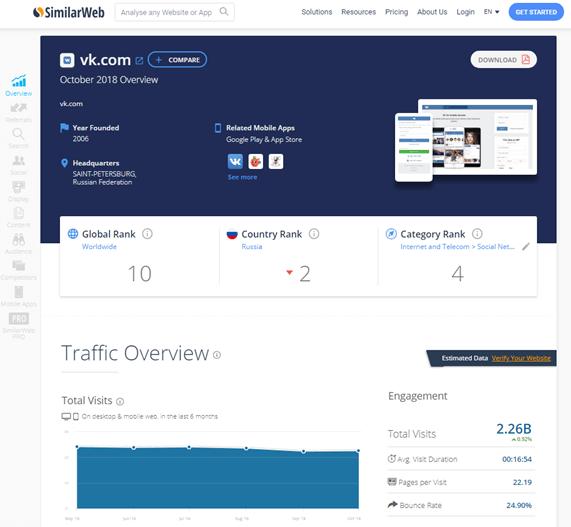Click the Category Rank compass icon
The height and width of the screenshot is (527, 571).
(x=391, y=234)
